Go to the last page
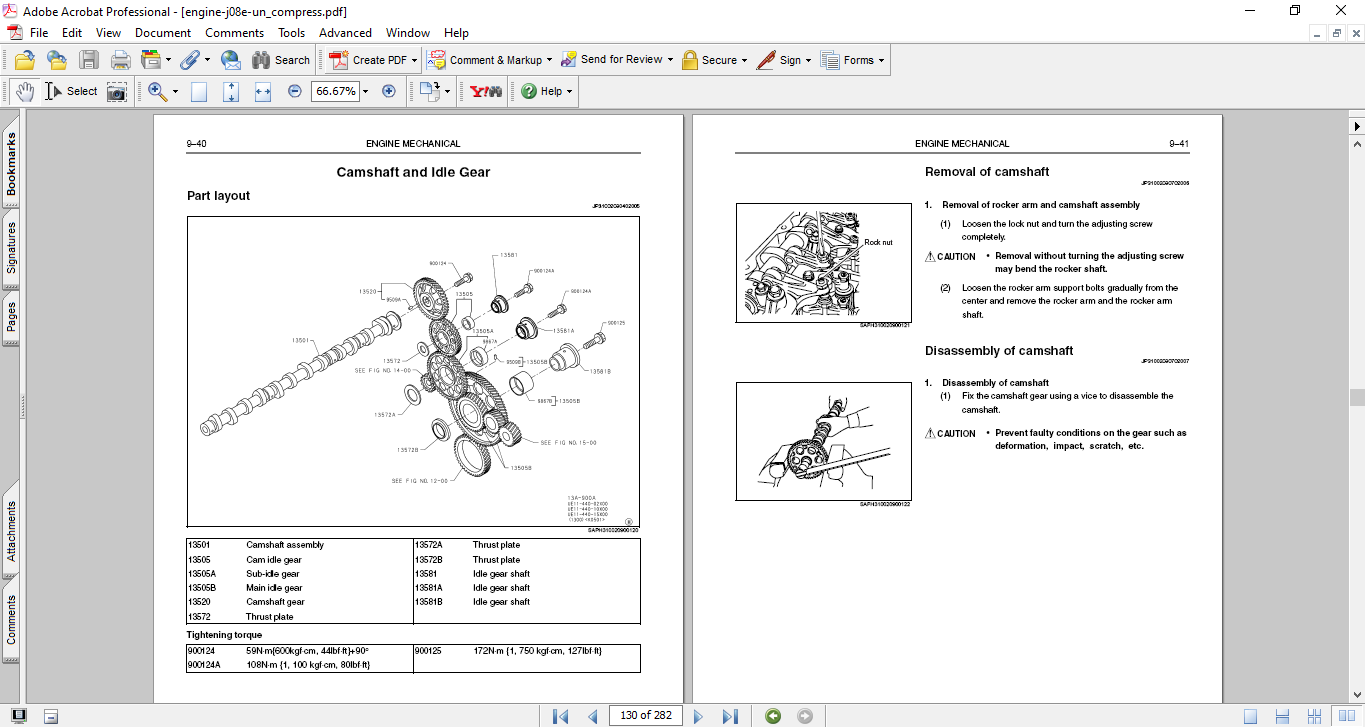The height and width of the screenshot is (727, 1365). click(730, 715)
